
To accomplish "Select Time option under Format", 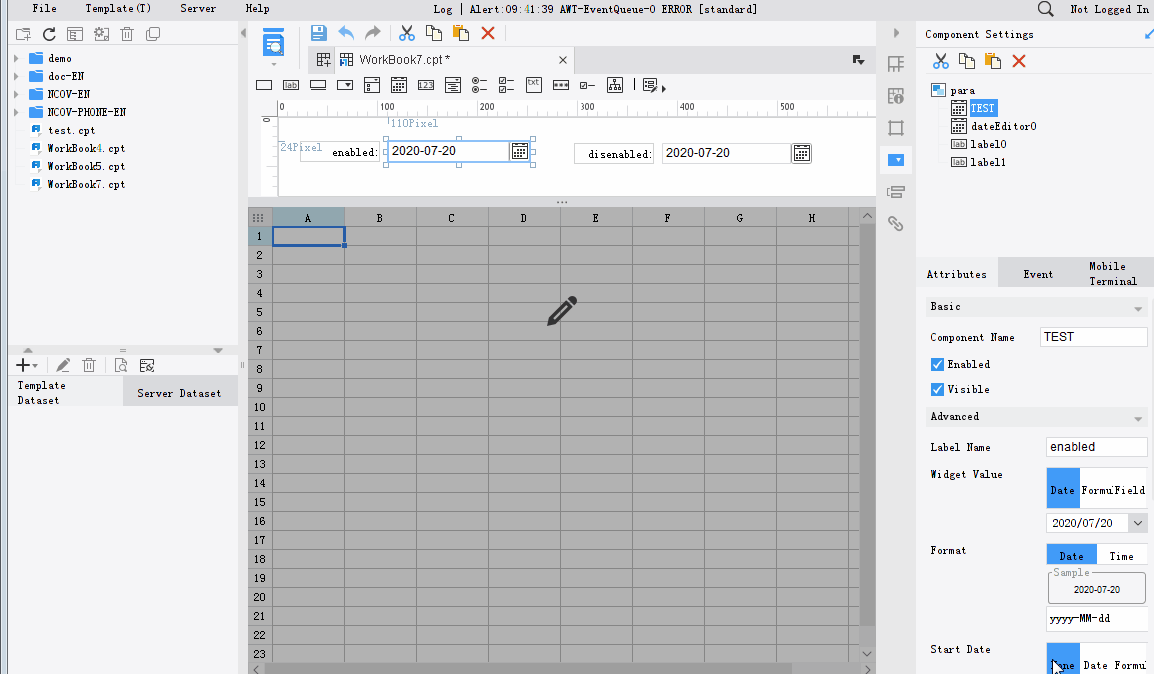I will 1121,556.
